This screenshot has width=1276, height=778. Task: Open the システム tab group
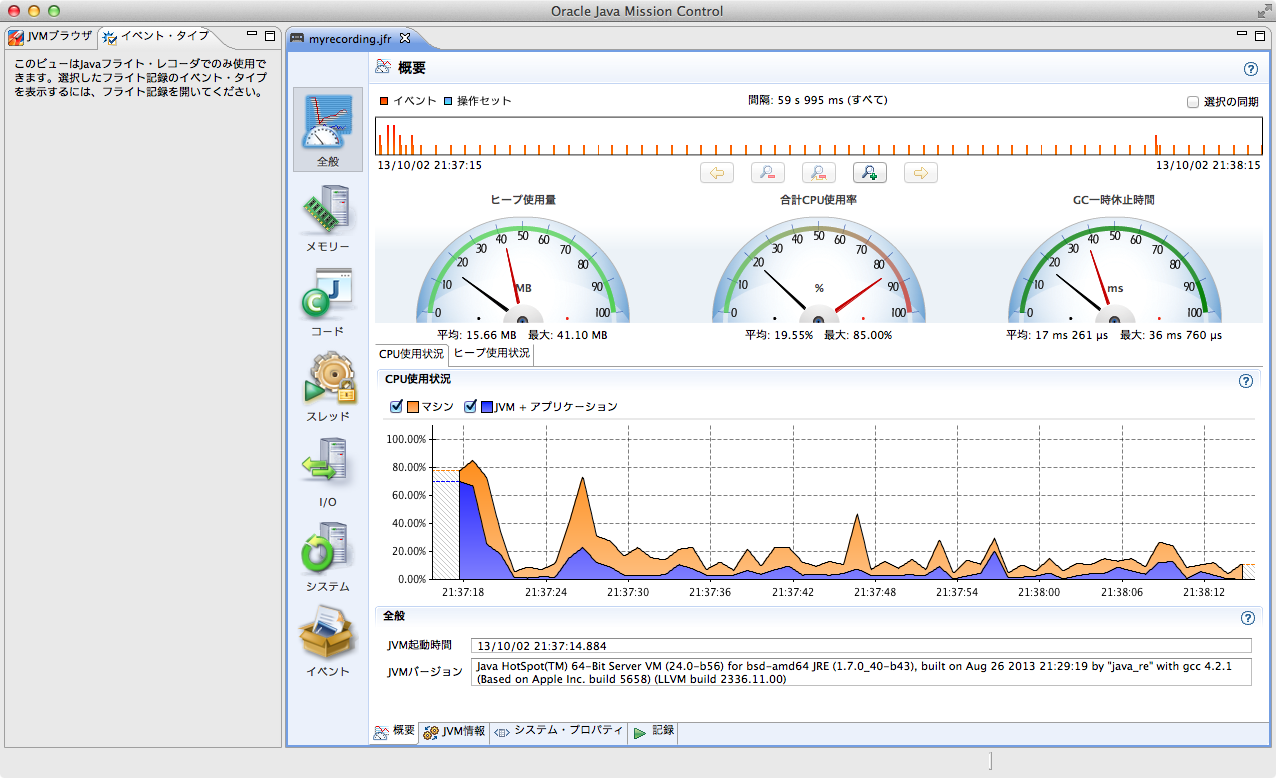point(328,556)
